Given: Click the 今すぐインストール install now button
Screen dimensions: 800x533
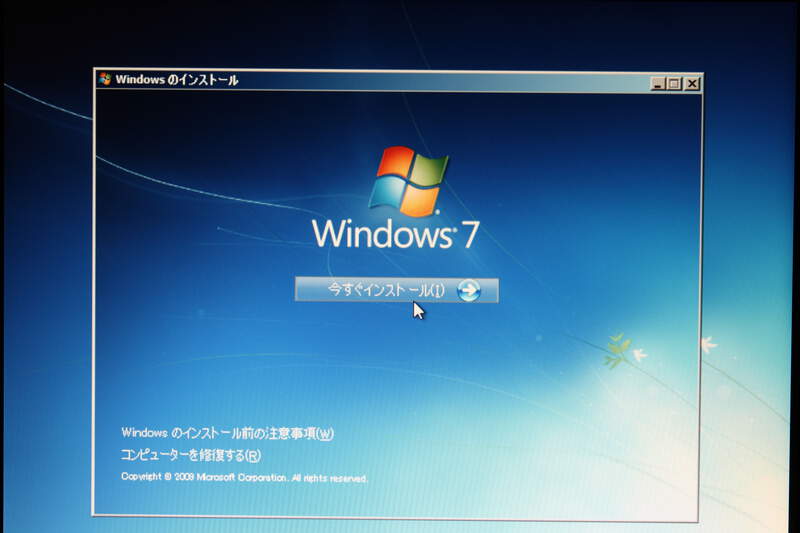Looking at the screenshot, I should 396,290.
